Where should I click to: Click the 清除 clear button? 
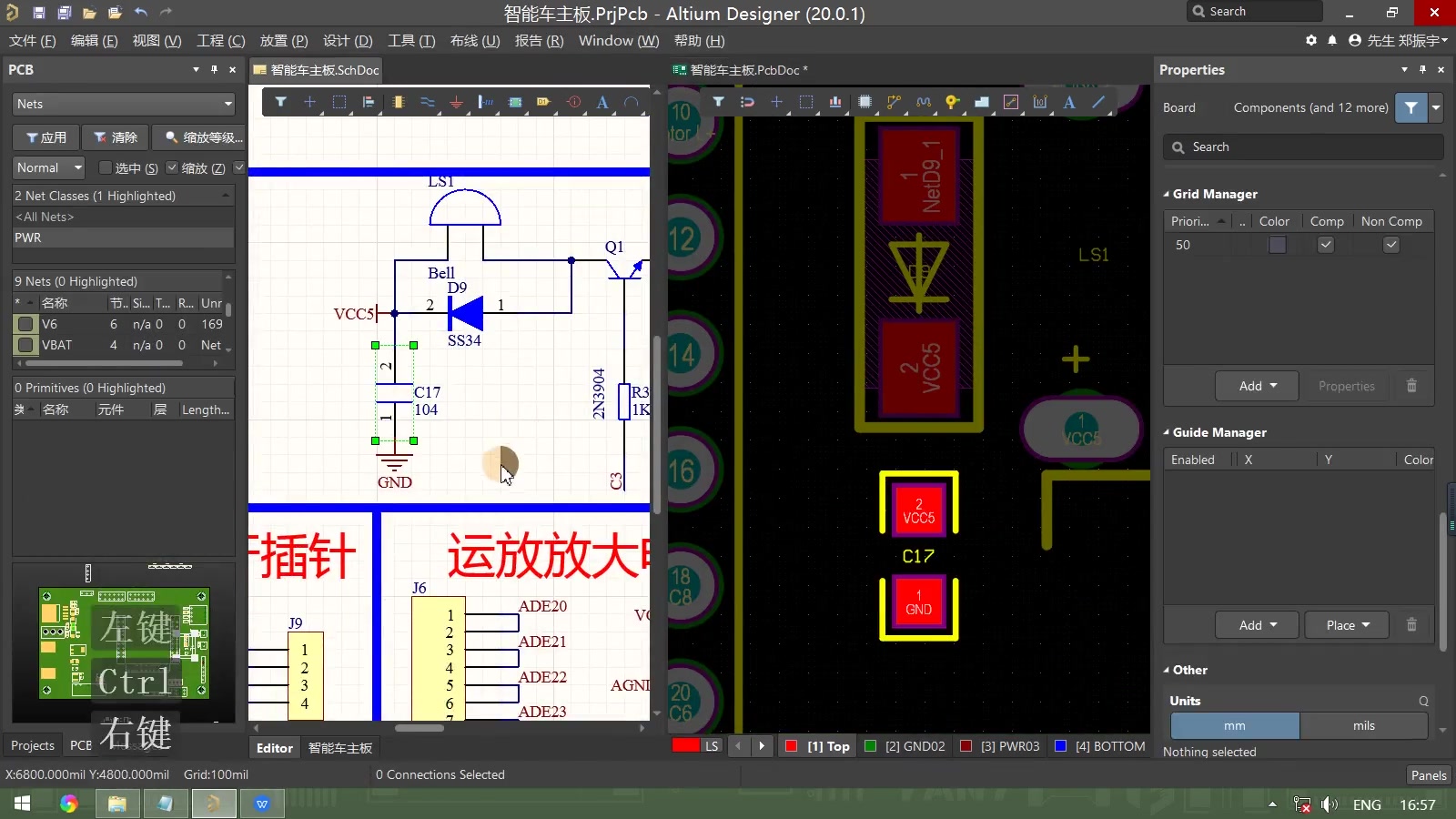coord(116,137)
